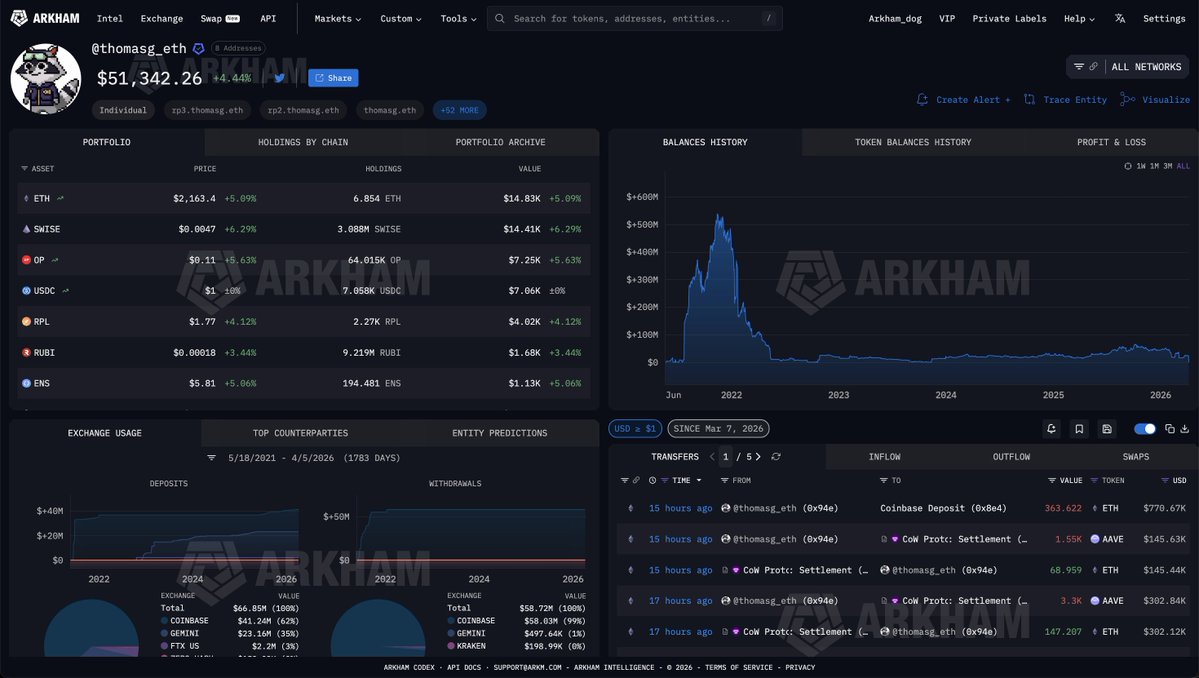Click the ASSET column filter icon
The height and width of the screenshot is (678, 1199).
[x=24, y=168]
